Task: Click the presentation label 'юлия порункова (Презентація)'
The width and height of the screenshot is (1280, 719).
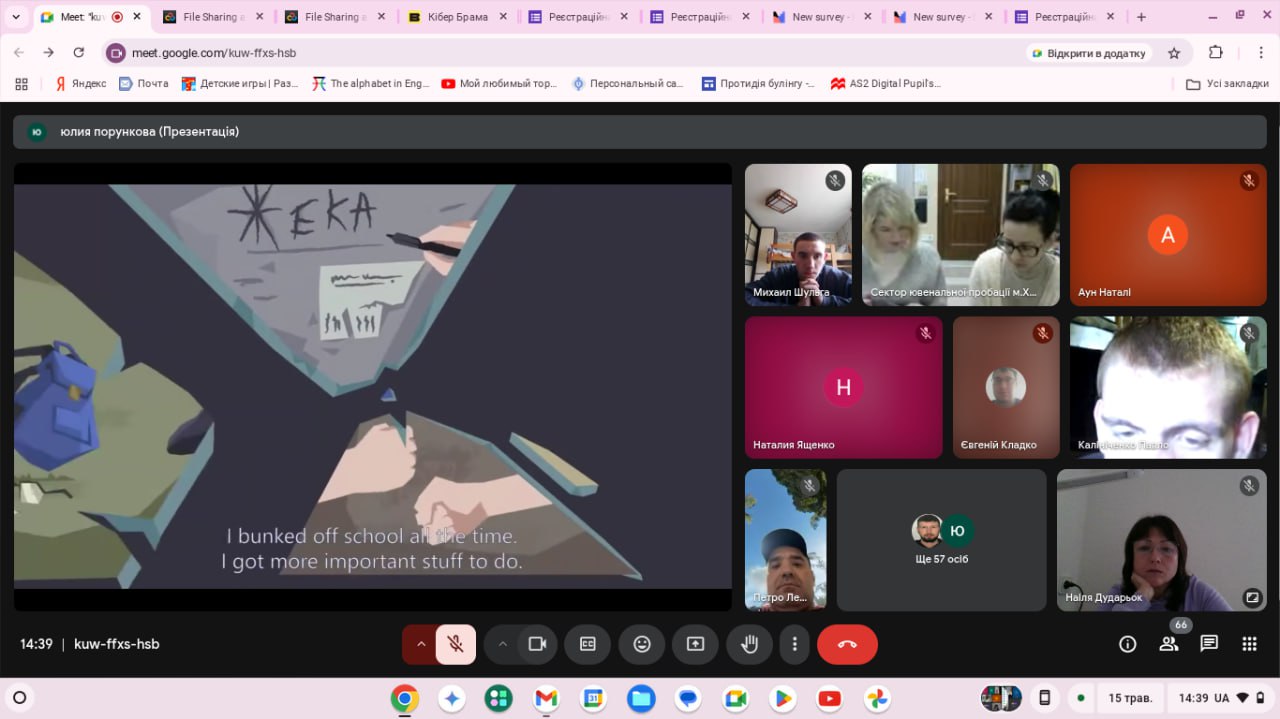Action: (x=149, y=131)
